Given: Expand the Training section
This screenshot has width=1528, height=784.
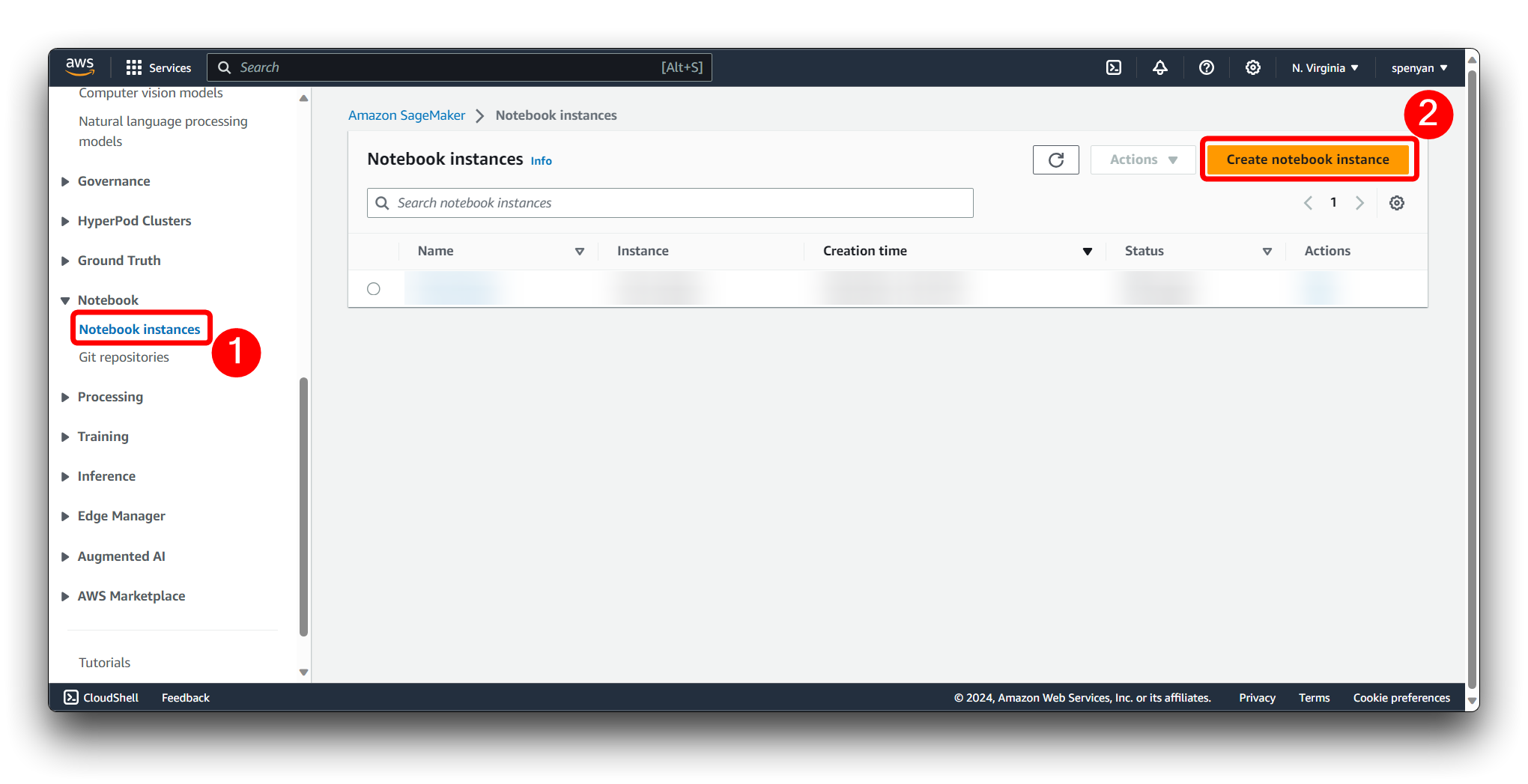Looking at the screenshot, I should click(x=65, y=437).
